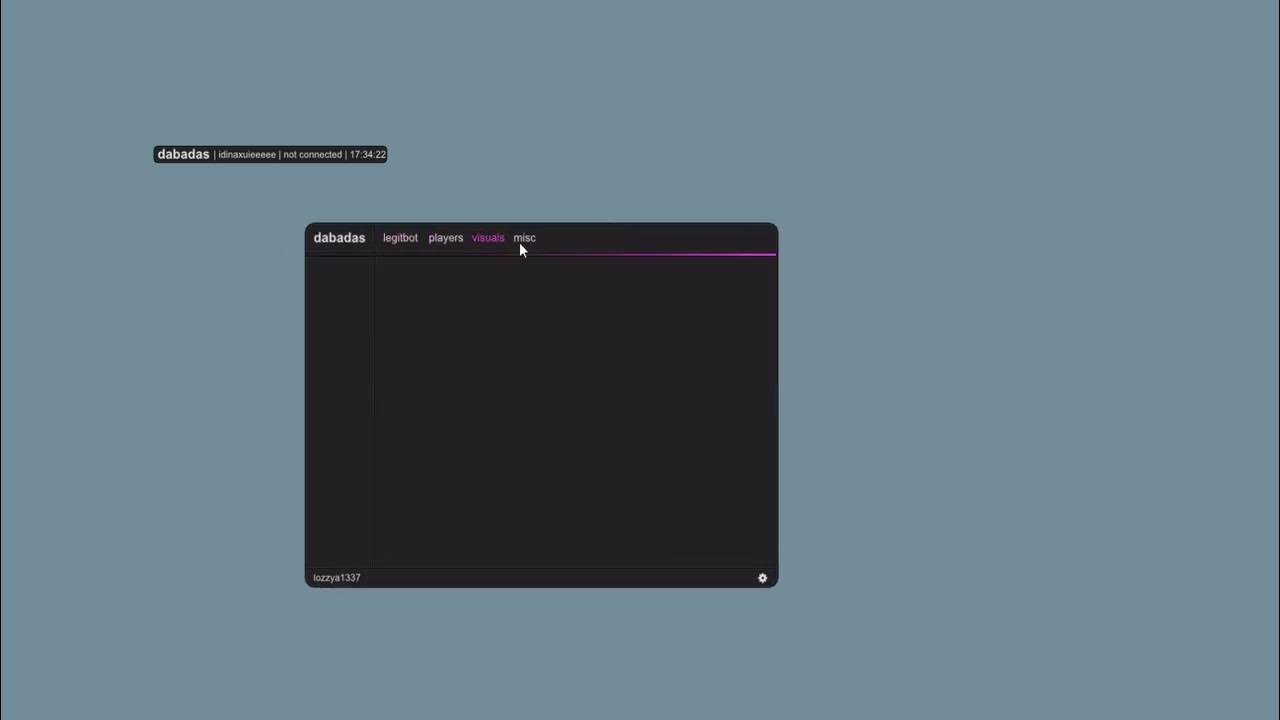Click the idinaxuieeeee text in watermark
The image size is (1280, 720).
coord(247,155)
